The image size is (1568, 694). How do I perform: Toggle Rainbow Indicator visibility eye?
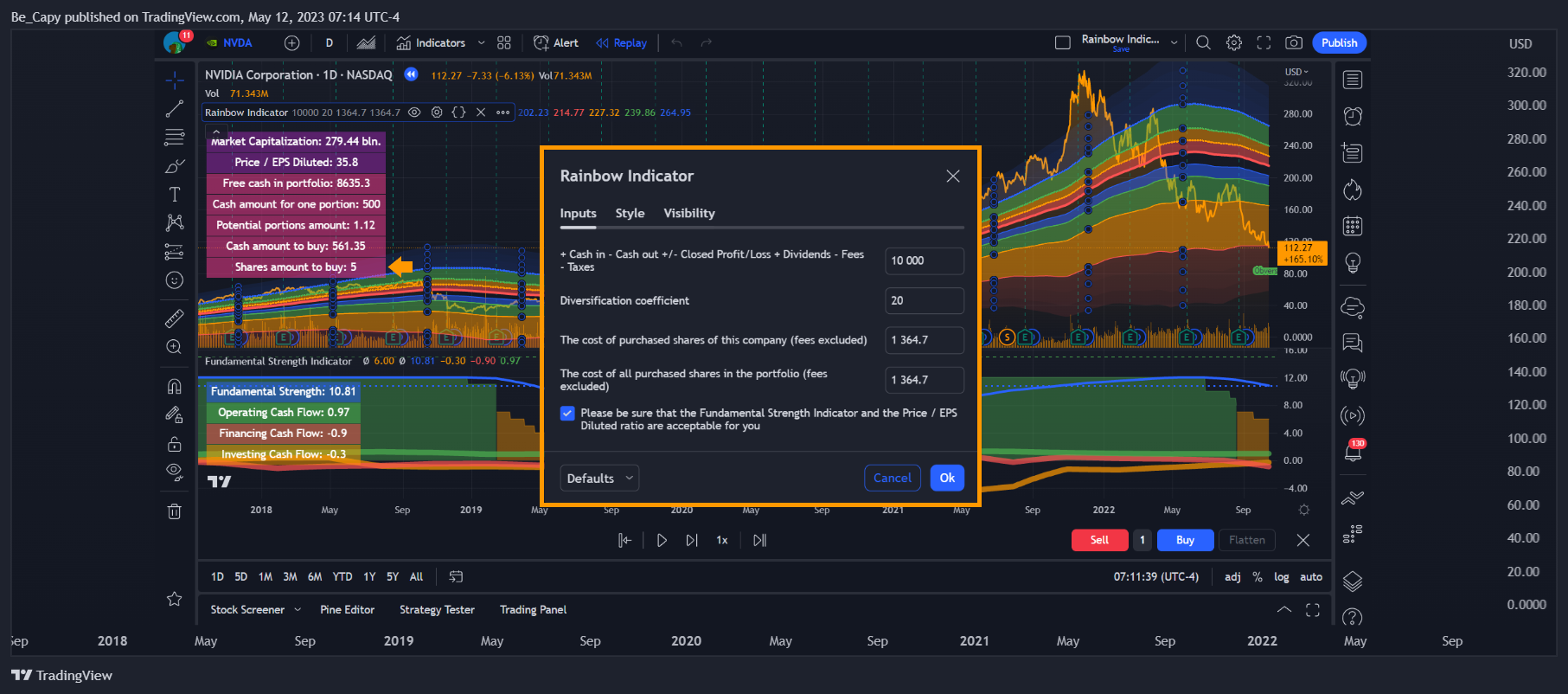pyautogui.click(x=414, y=112)
